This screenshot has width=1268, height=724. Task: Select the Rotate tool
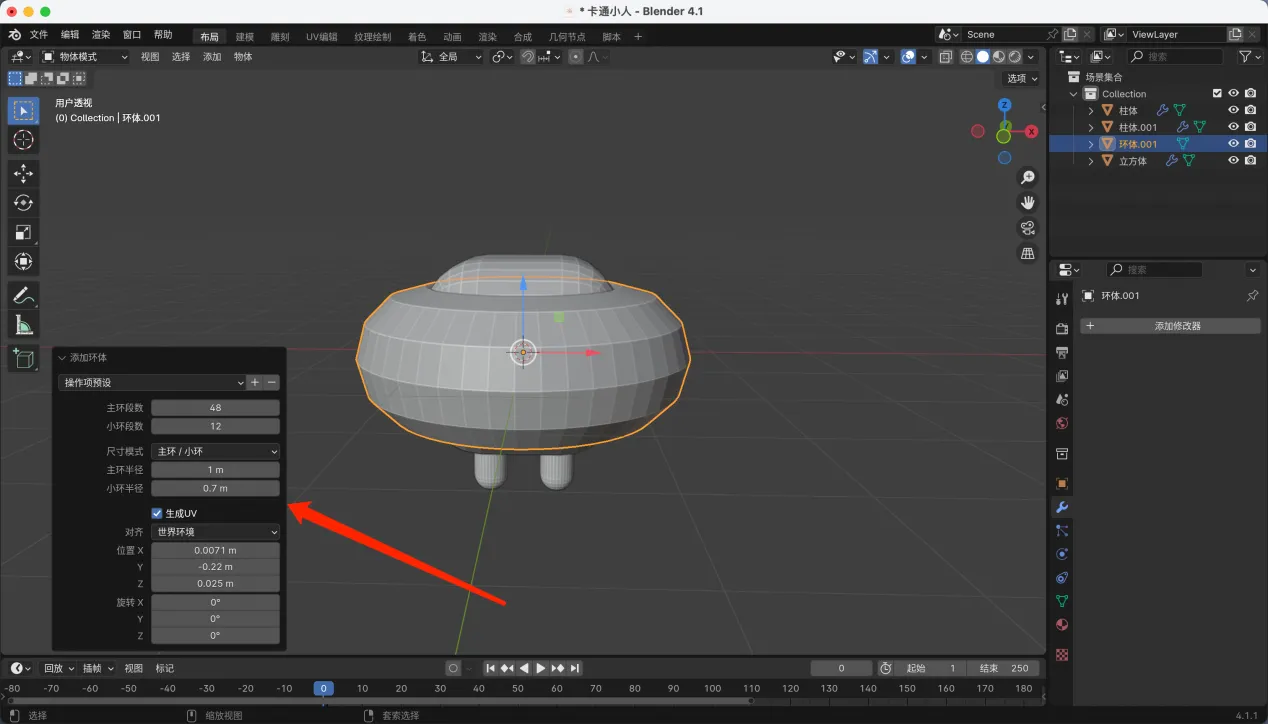[x=23, y=203]
